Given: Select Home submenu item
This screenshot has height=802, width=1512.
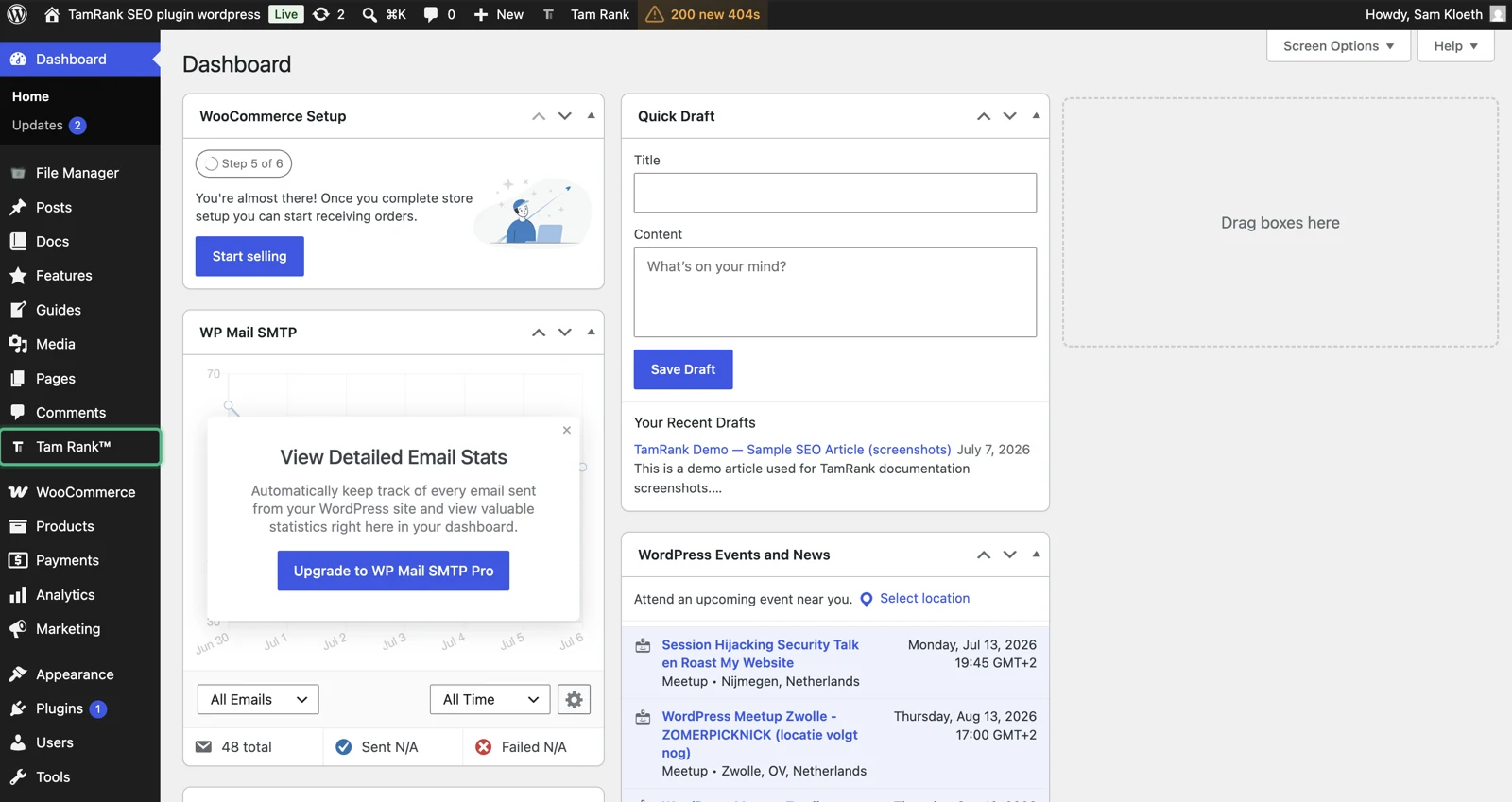Looking at the screenshot, I should [x=30, y=96].
